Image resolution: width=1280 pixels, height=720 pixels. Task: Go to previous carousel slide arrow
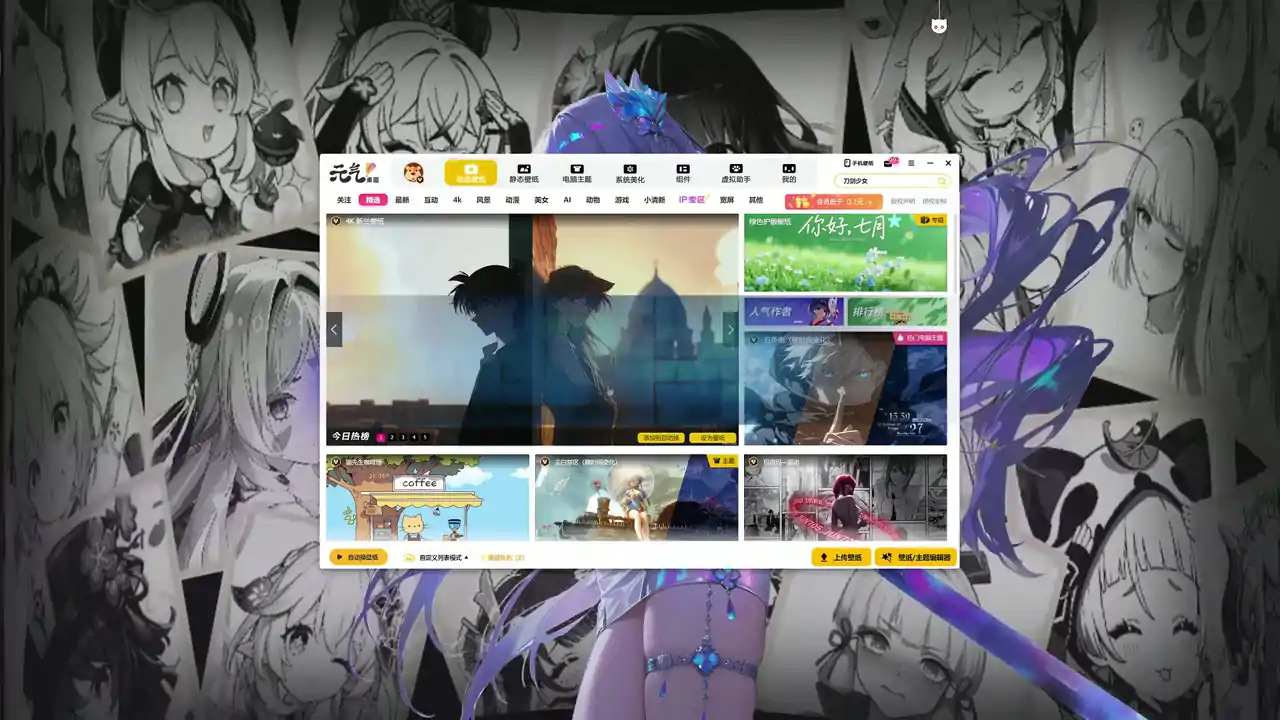pyautogui.click(x=334, y=329)
